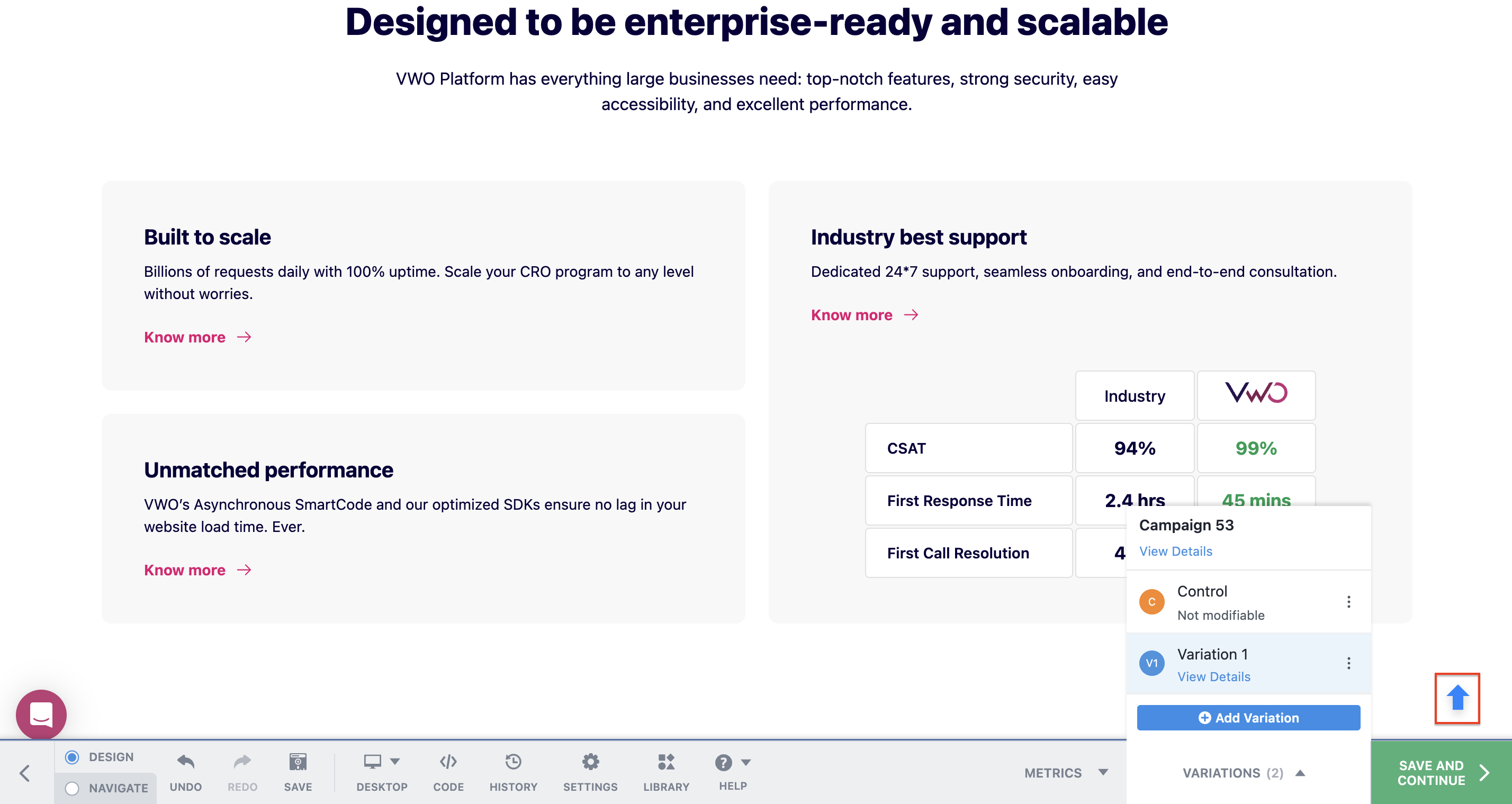
Task: Click Save and Continue button
Action: pos(1441,773)
